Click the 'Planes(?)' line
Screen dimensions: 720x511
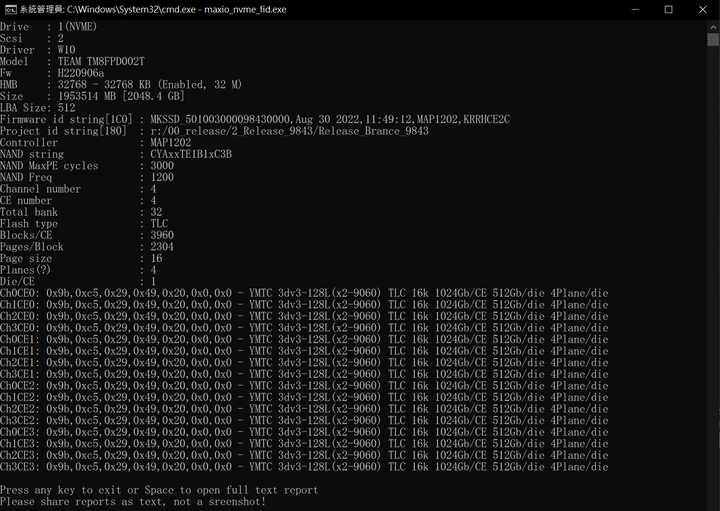coord(79,270)
